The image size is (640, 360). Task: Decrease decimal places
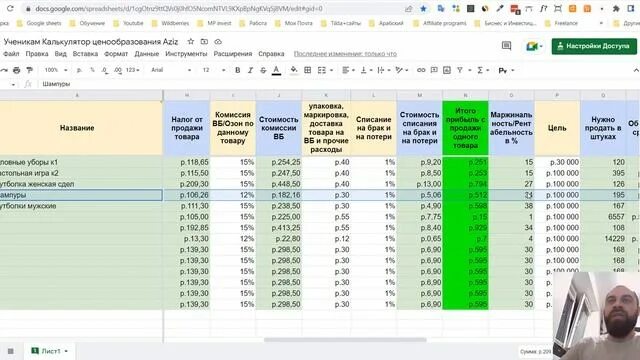click(x=105, y=70)
